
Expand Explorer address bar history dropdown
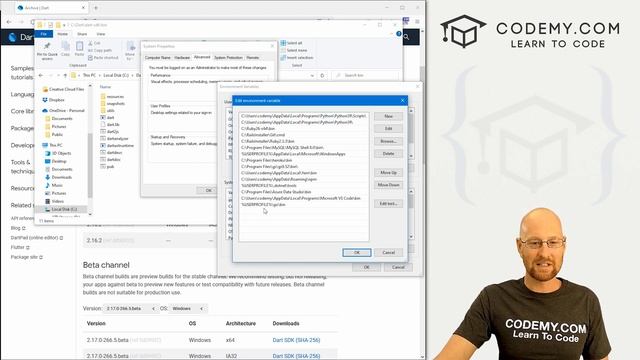pos(312,76)
